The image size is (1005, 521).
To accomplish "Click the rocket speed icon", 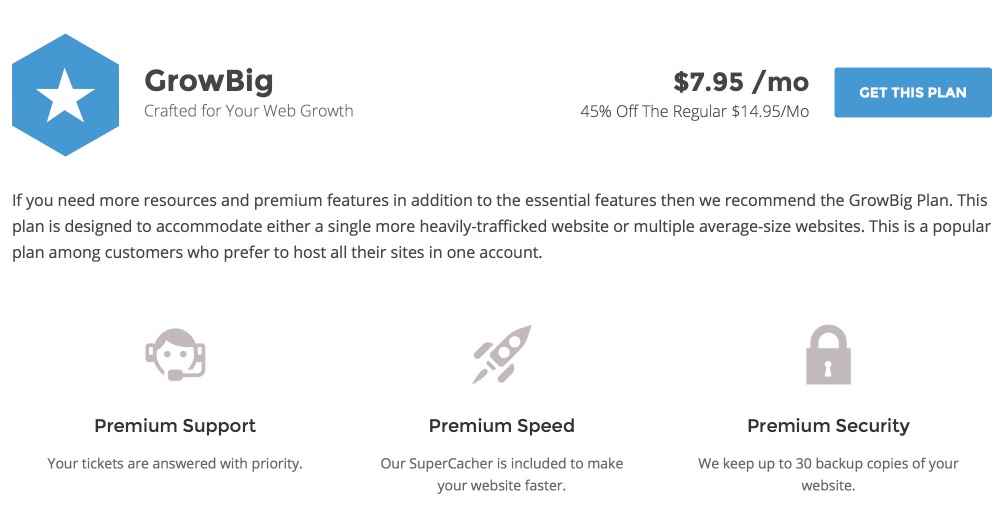I will [x=502, y=354].
